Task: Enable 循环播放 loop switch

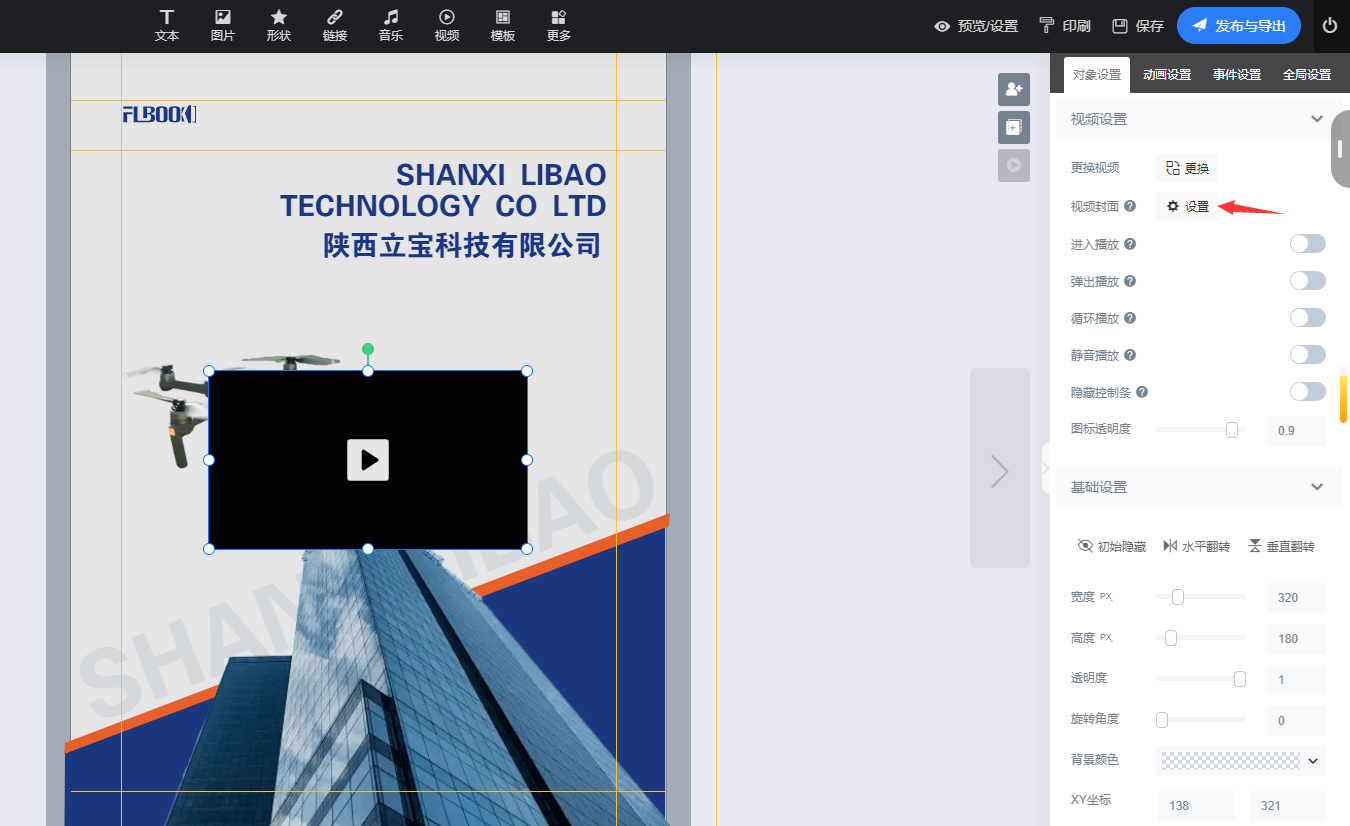Action: point(1307,318)
